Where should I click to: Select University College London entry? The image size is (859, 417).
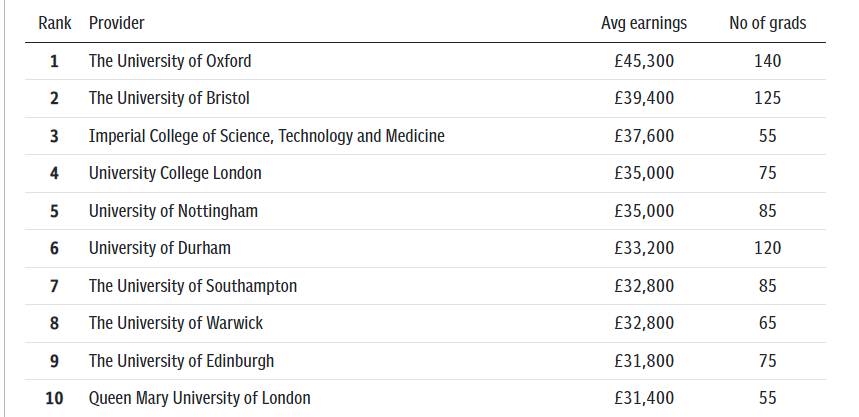point(175,173)
